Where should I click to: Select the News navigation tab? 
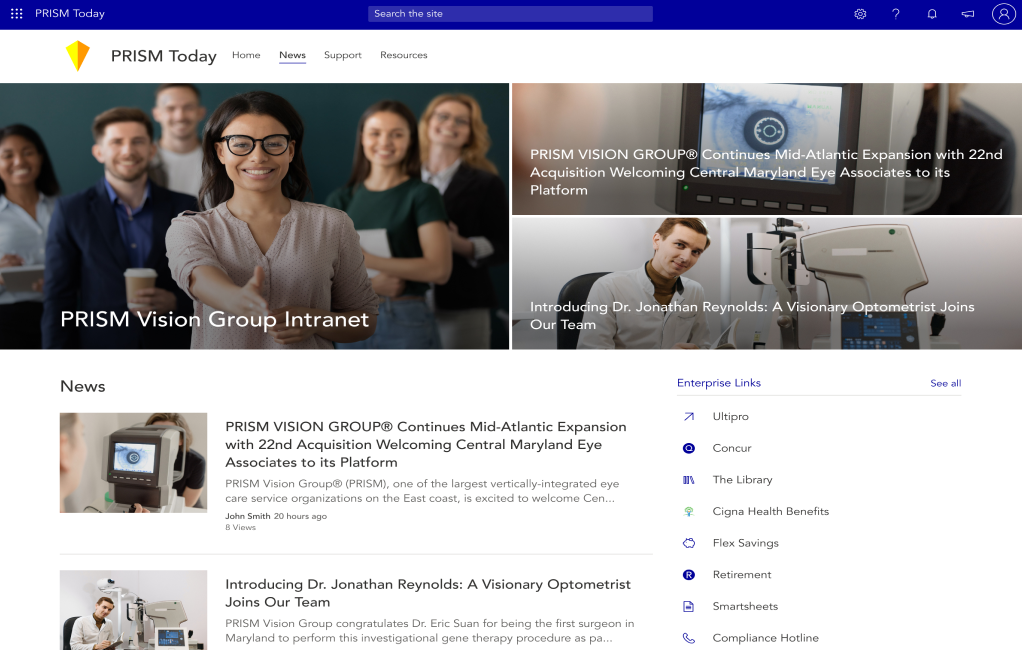(x=293, y=55)
